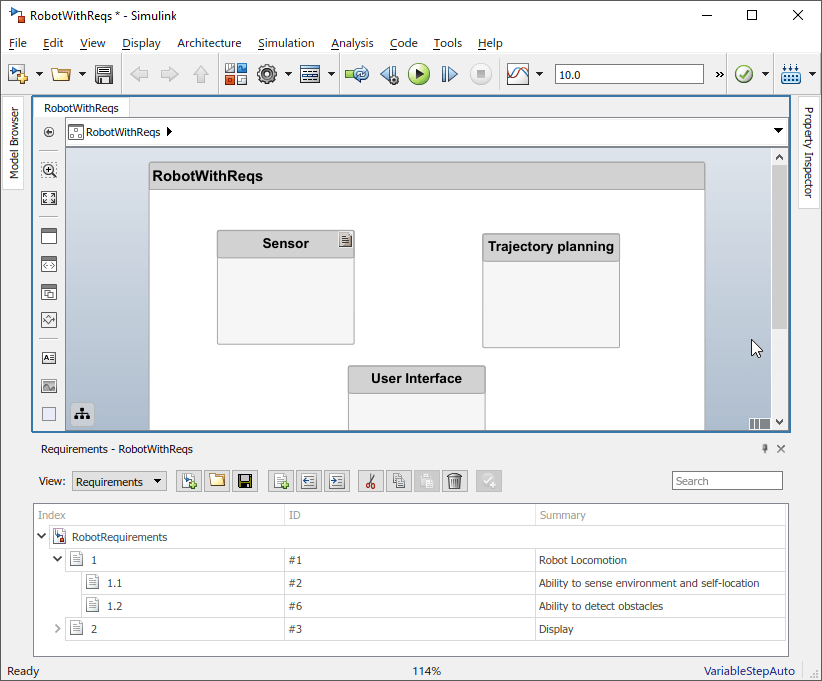Delete a requirement using the trash icon
822x681 pixels.
[455, 481]
